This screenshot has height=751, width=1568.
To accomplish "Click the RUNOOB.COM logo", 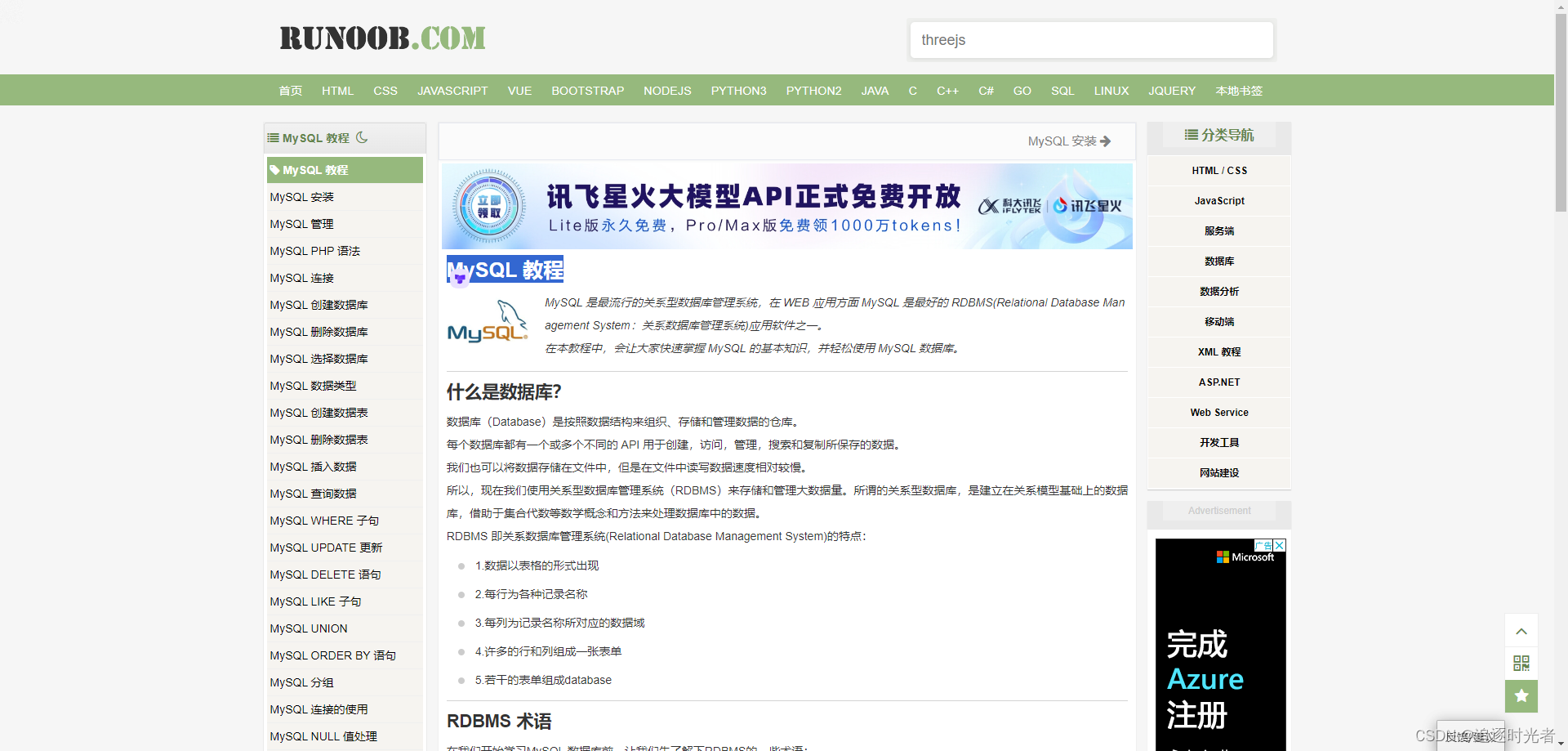I will tap(381, 37).
